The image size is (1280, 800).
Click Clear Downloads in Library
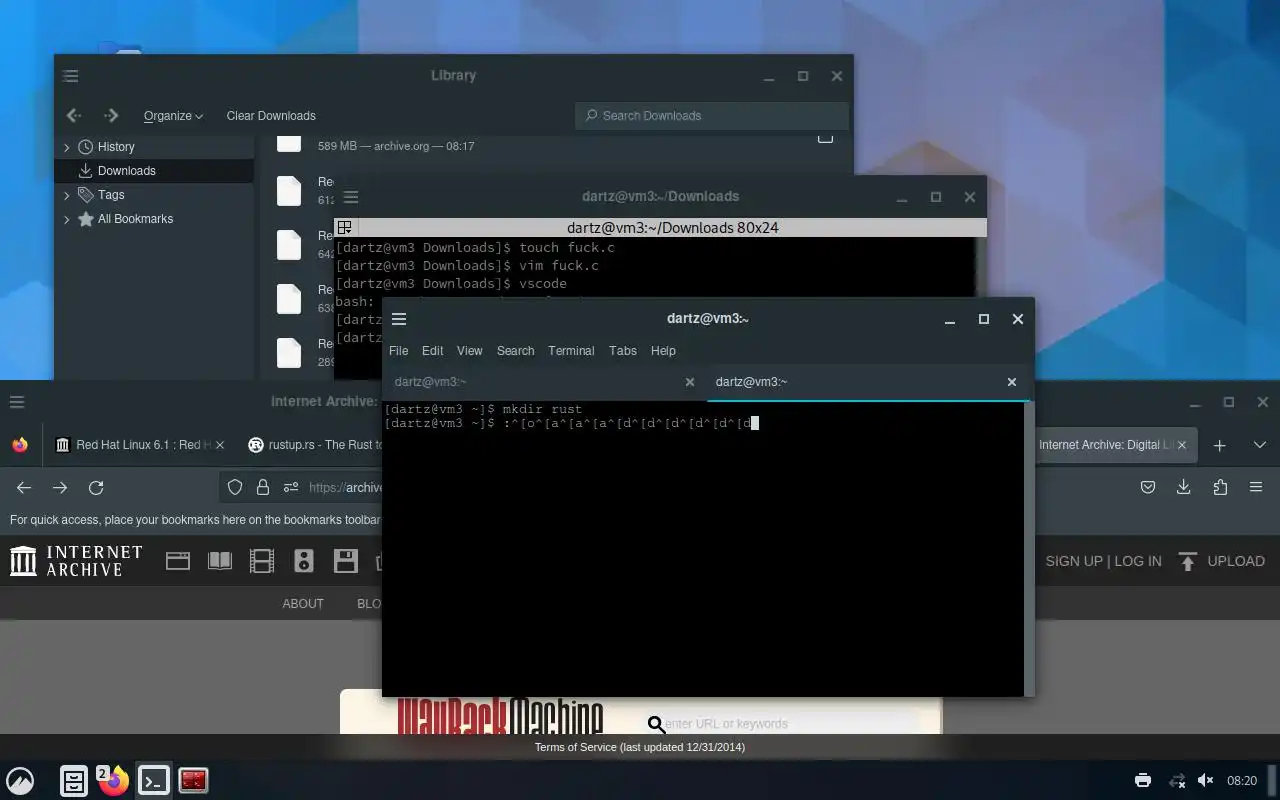tap(271, 116)
